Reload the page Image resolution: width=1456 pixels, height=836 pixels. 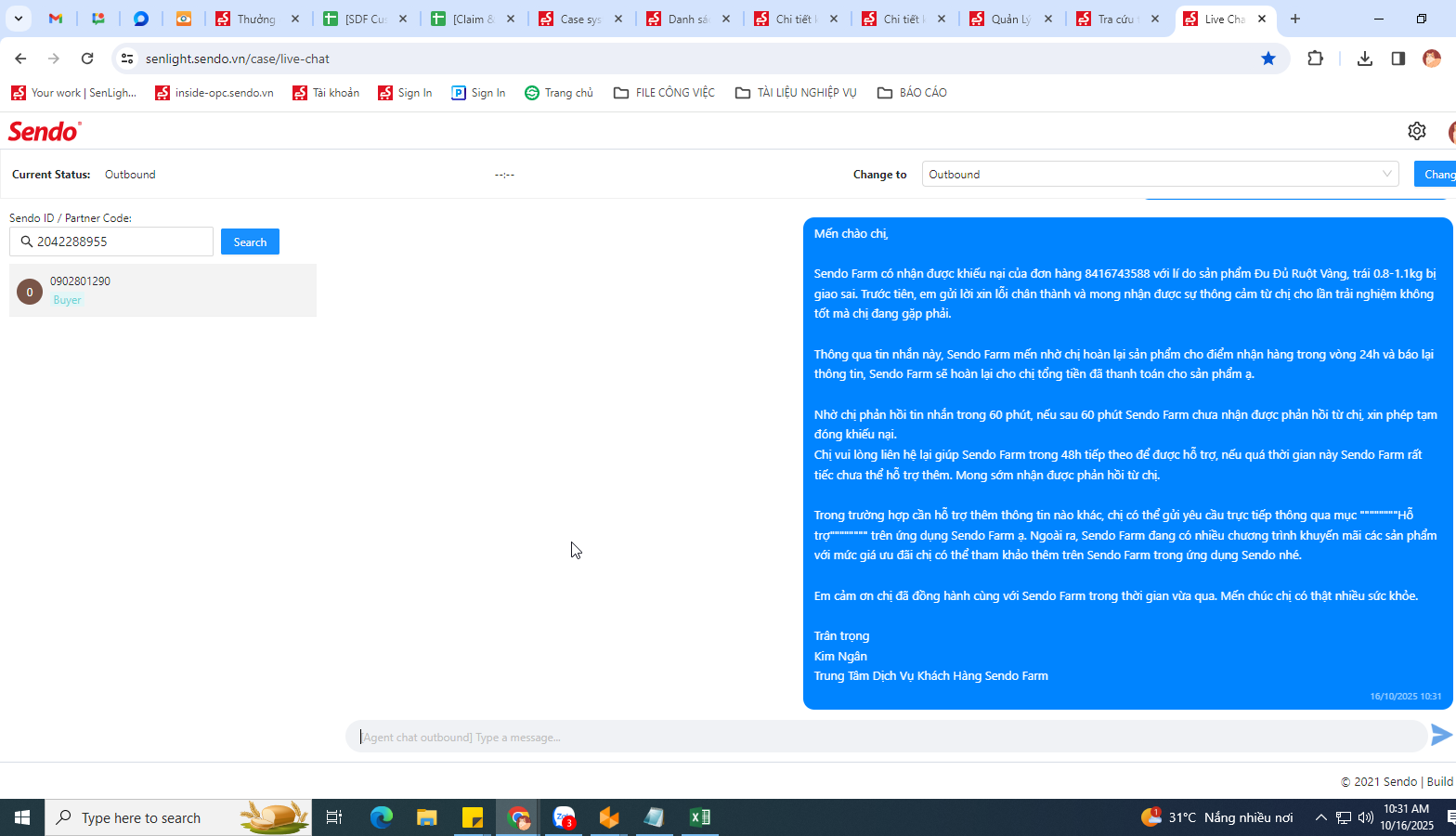(x=87, y=59)
